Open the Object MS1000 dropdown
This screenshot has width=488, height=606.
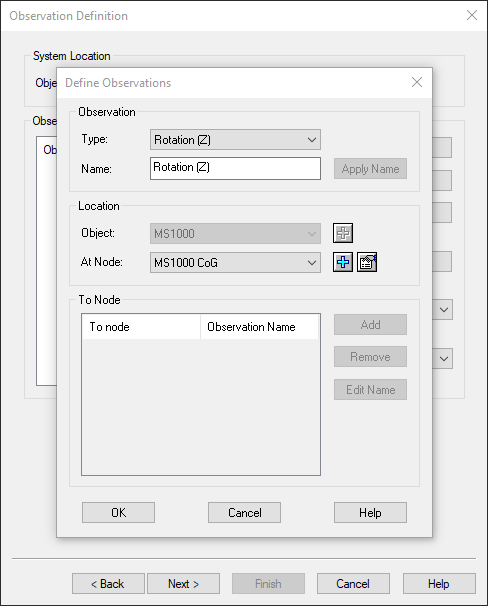click(235, 233)
